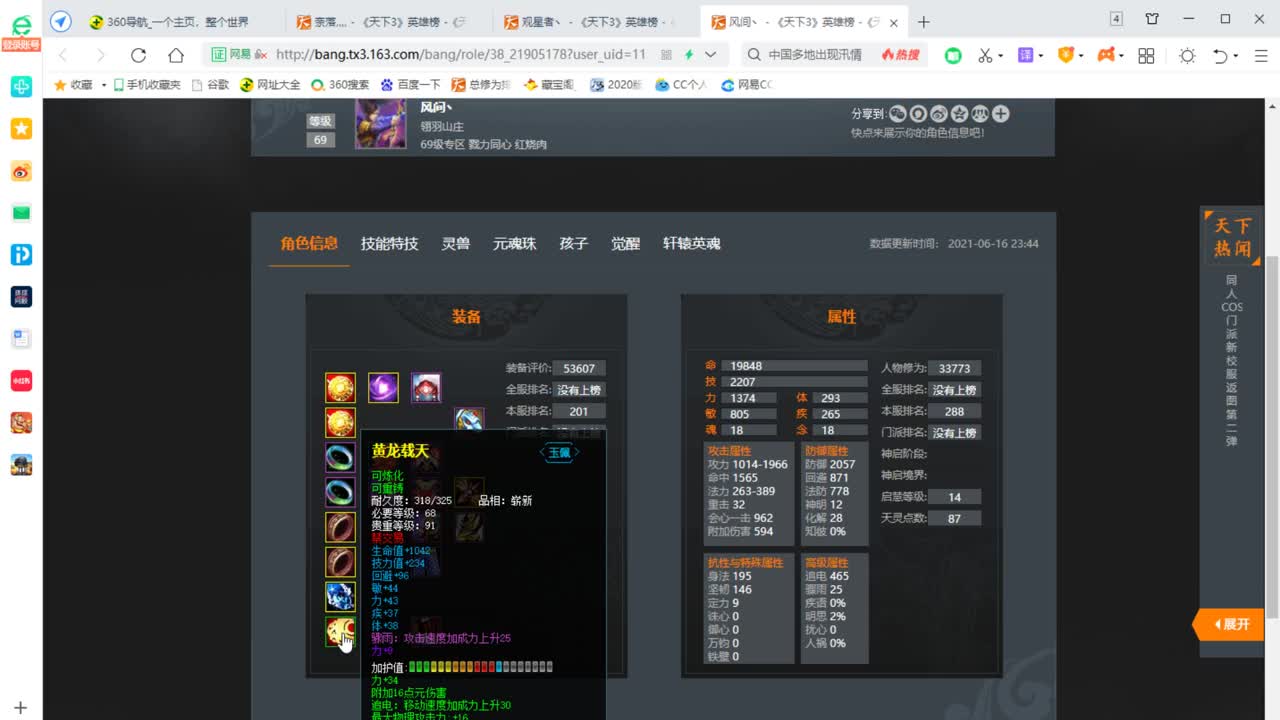Open the COS link in the 天下热闻 sidebar
The height and width of the screenshot is (720, 1280).
[1232, 308]
